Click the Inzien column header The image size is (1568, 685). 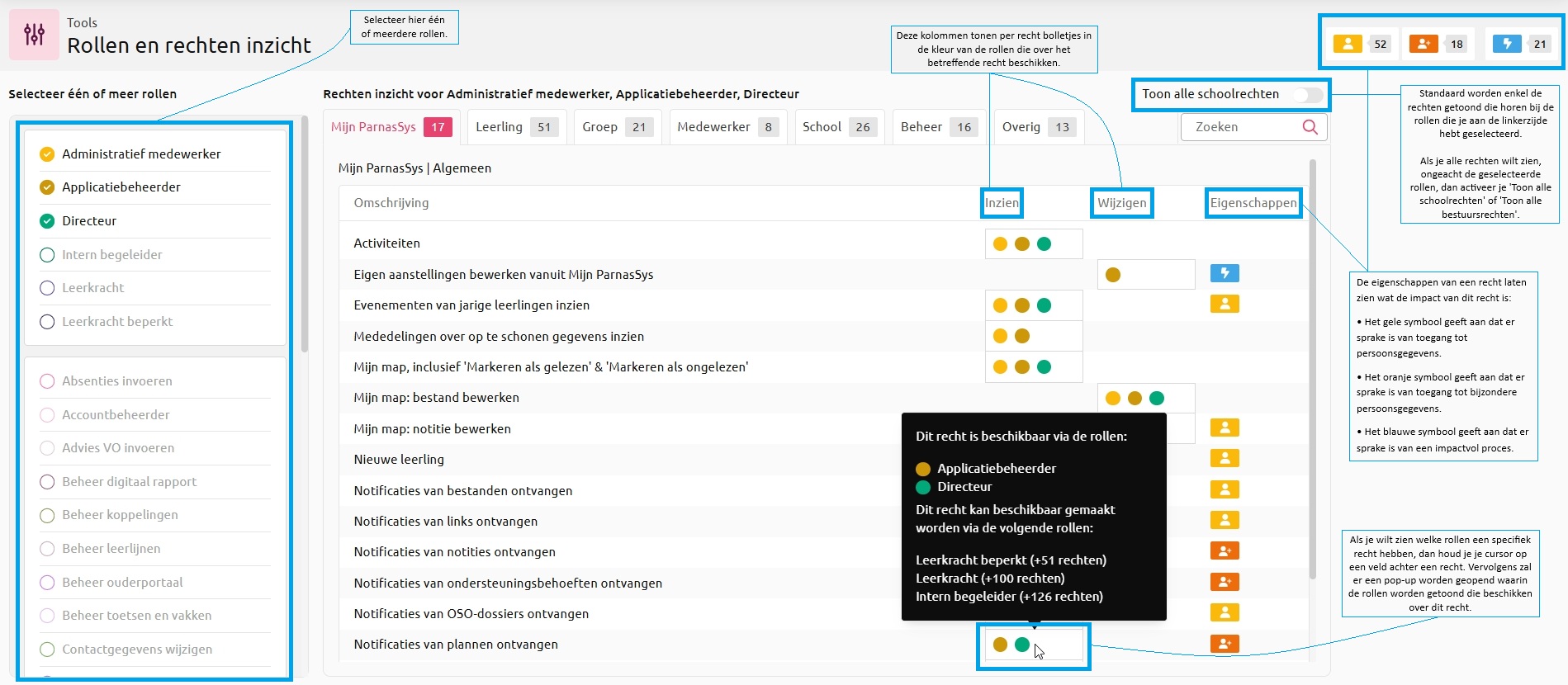pyautogui.click(x=1002, y=203)
